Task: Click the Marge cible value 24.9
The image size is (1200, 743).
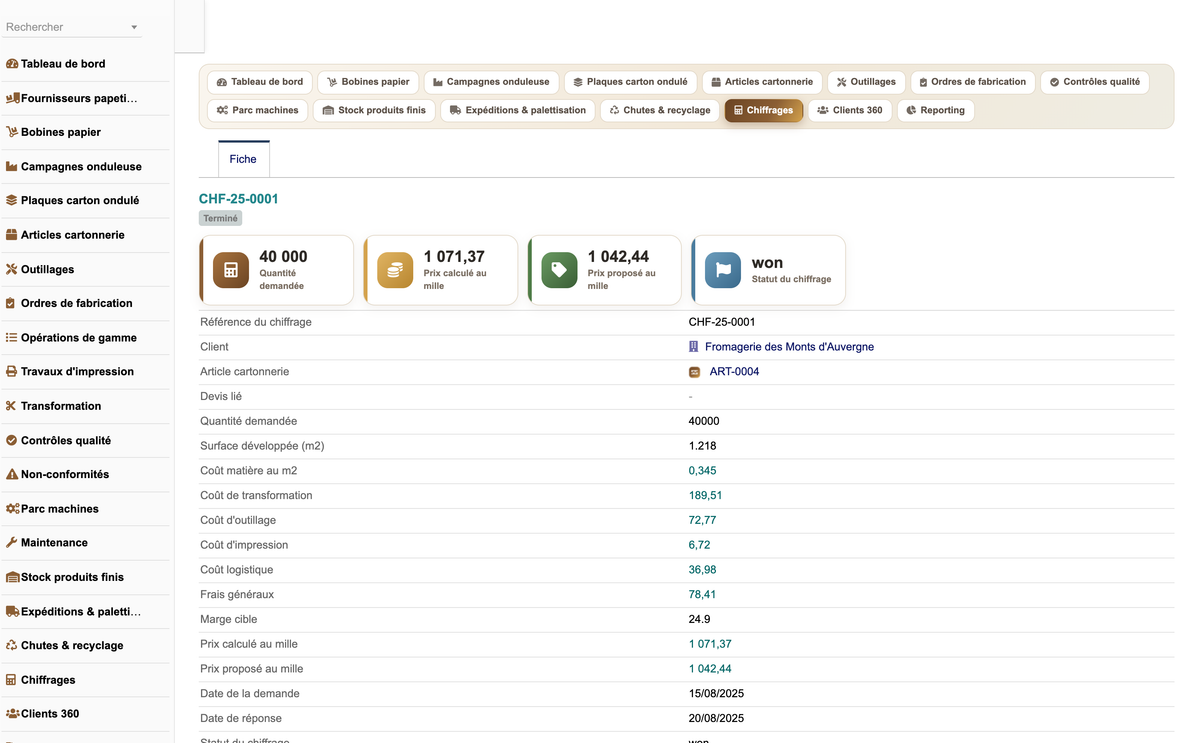Action: [700, 620]
